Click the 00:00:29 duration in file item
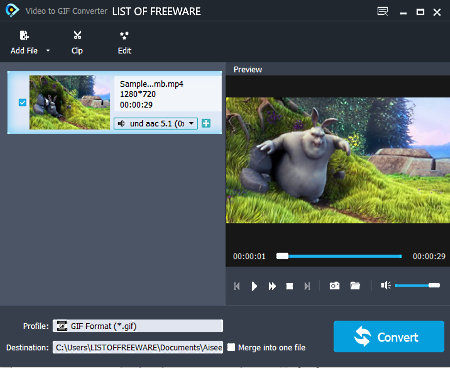Image resolution: width=450 pixels, height=368 pixels. tap(136, 105)
